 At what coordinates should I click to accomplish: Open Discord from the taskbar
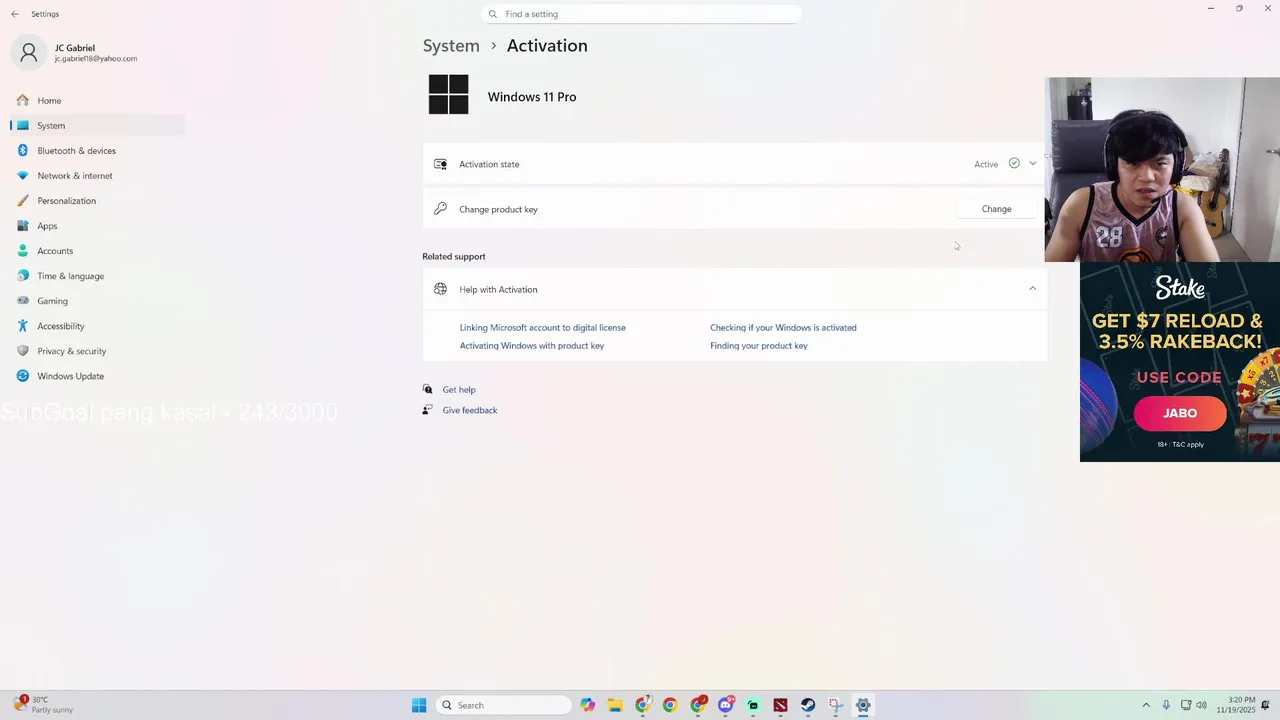[726, 705]
